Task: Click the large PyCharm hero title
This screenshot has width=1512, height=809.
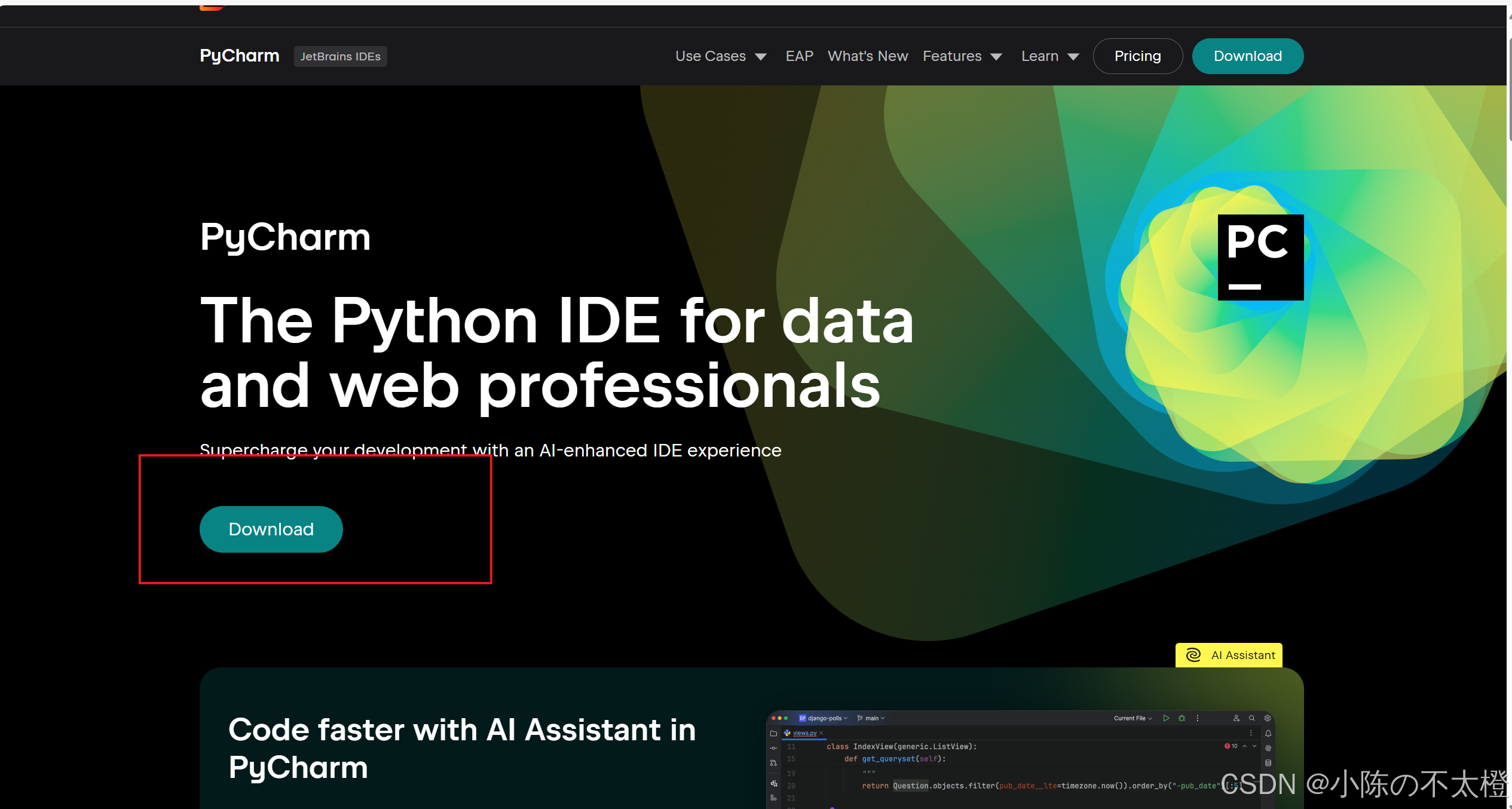Action: [285, 238]
